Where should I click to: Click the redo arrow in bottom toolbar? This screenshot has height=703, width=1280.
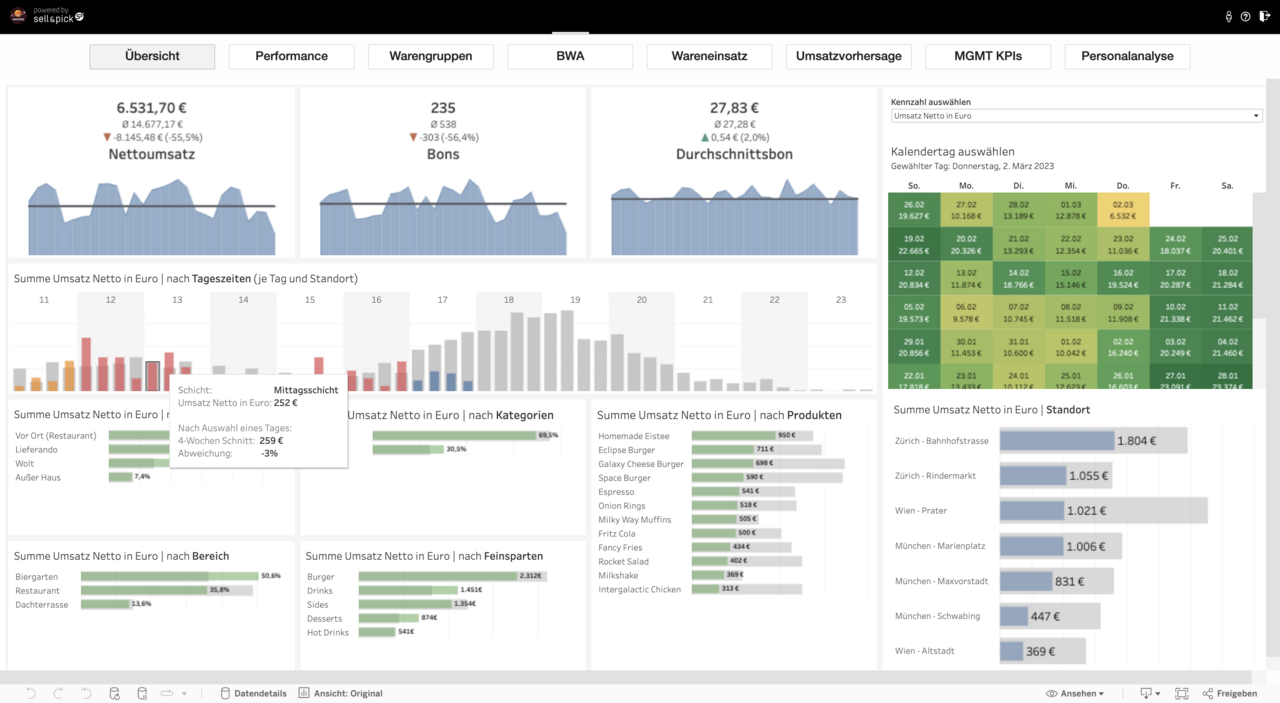(x=58, y=693)
